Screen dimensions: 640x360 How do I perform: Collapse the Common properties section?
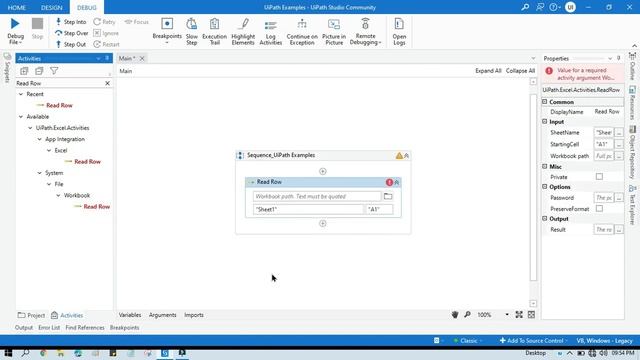tap(544, 102)
